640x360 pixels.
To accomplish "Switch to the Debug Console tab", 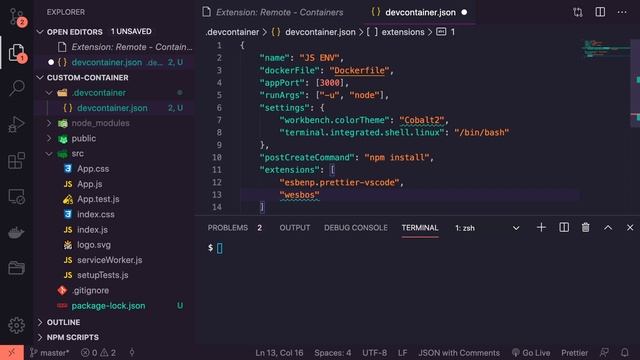I will point(356,228).
